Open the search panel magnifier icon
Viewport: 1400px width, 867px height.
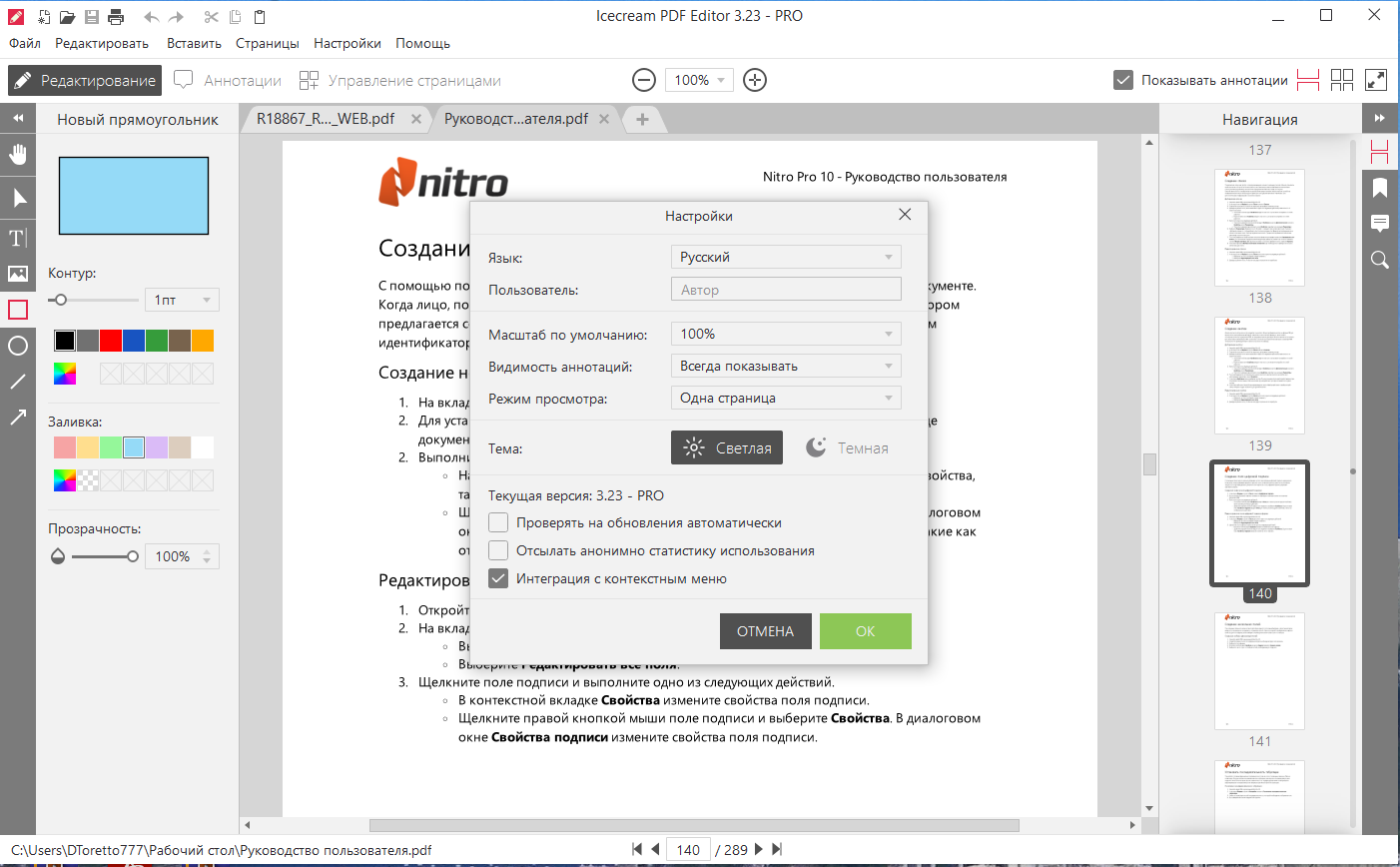[x=1380, y=260]
